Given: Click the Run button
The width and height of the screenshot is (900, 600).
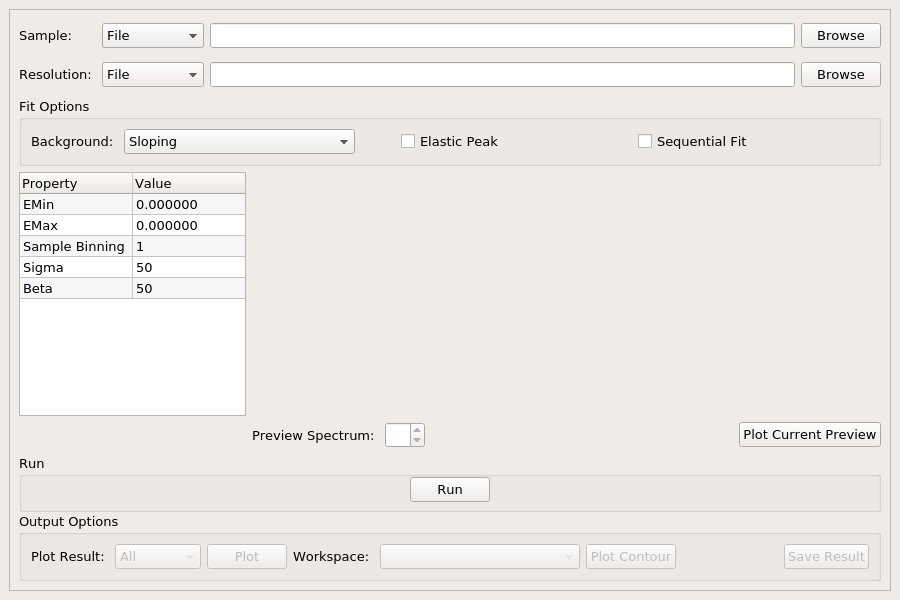Looking at the screenshot, I should [x=450, y=490].
